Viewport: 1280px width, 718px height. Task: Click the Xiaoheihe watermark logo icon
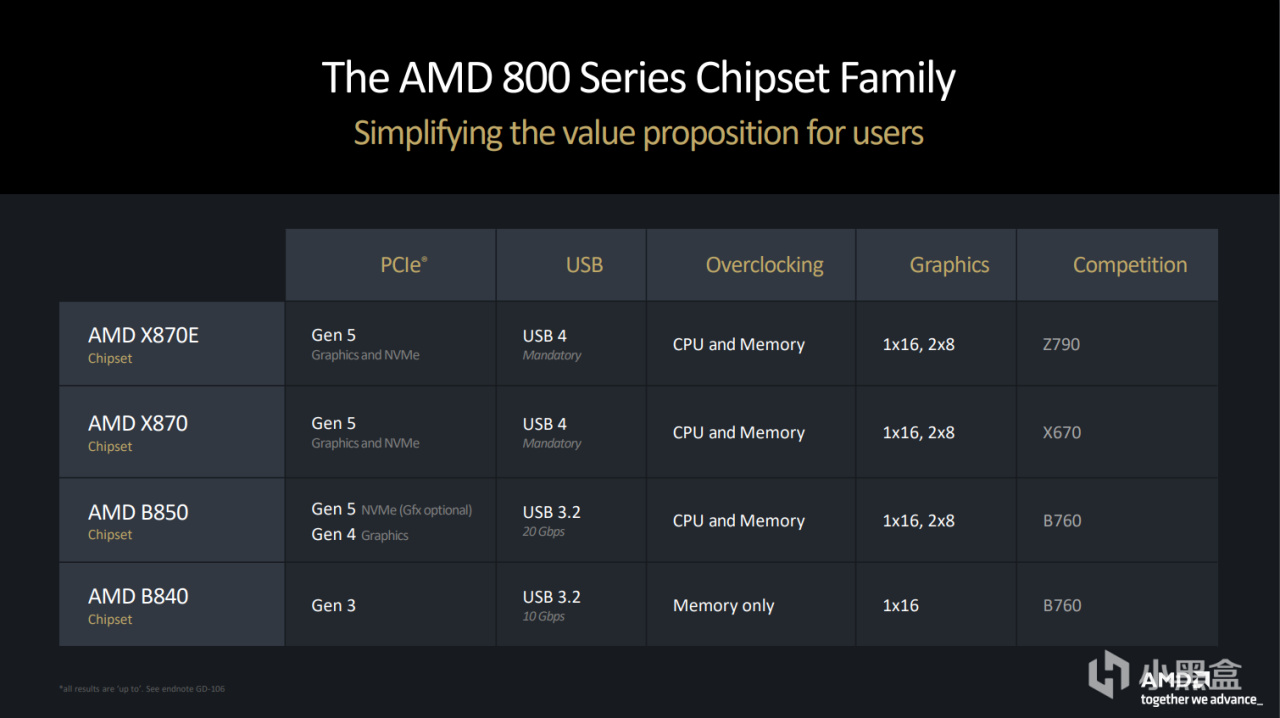click(1108, 673)
